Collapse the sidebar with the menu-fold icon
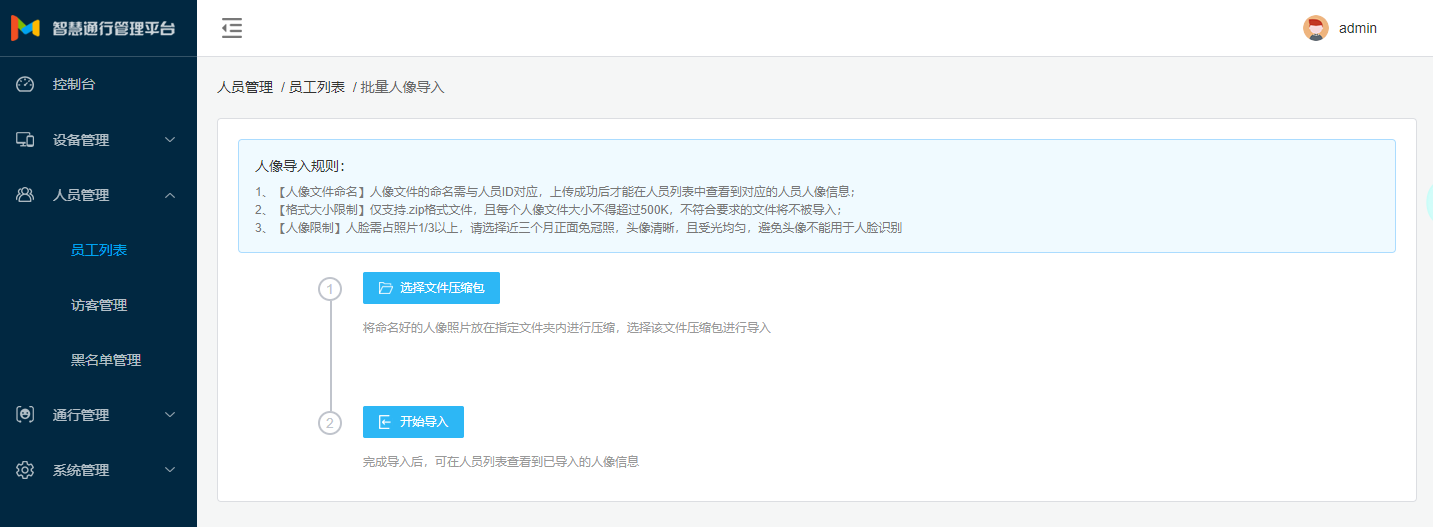Viewport: 1433px width, 527px height. pos(232,28)
